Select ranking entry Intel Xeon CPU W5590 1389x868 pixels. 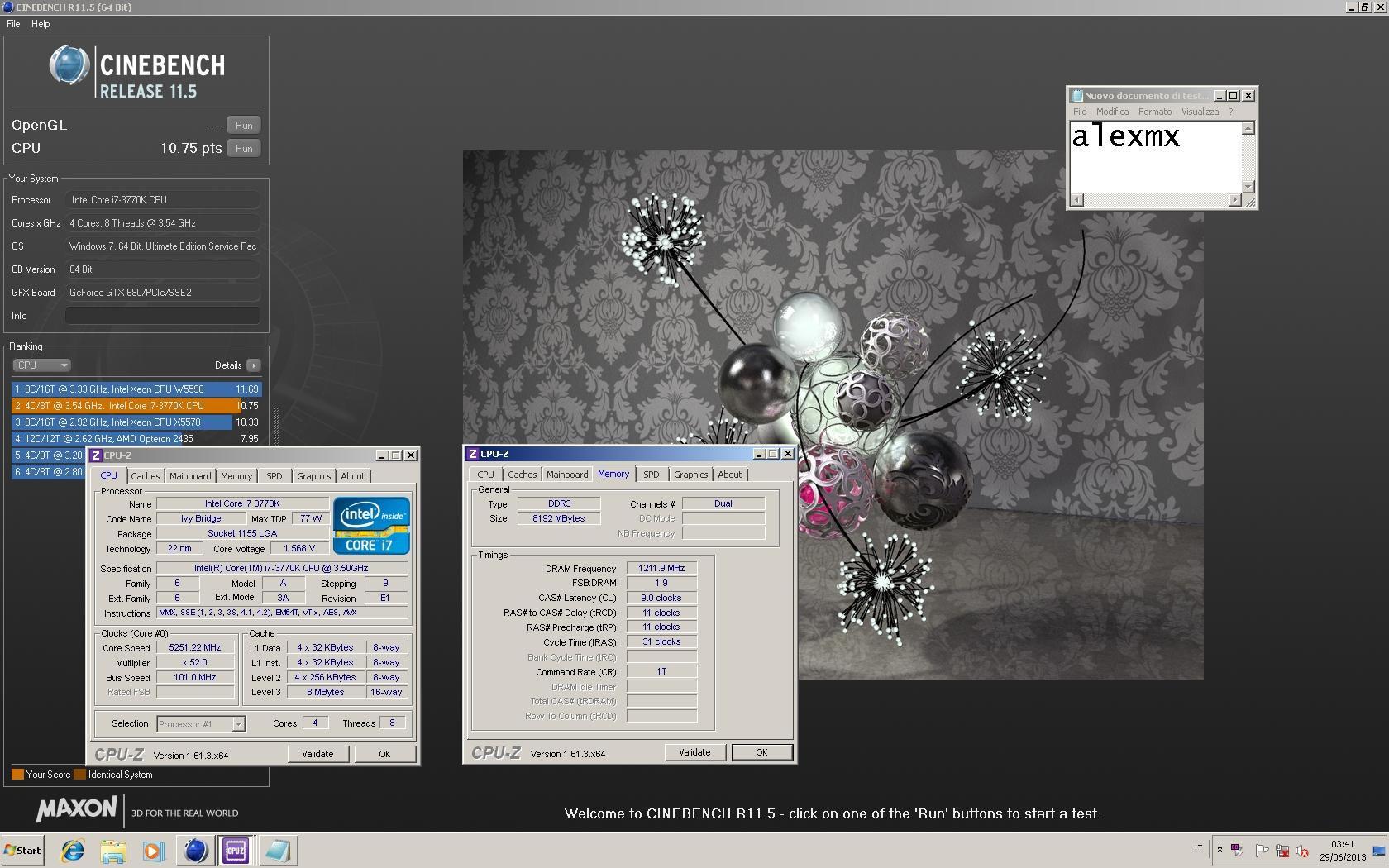tap(136, 389)
